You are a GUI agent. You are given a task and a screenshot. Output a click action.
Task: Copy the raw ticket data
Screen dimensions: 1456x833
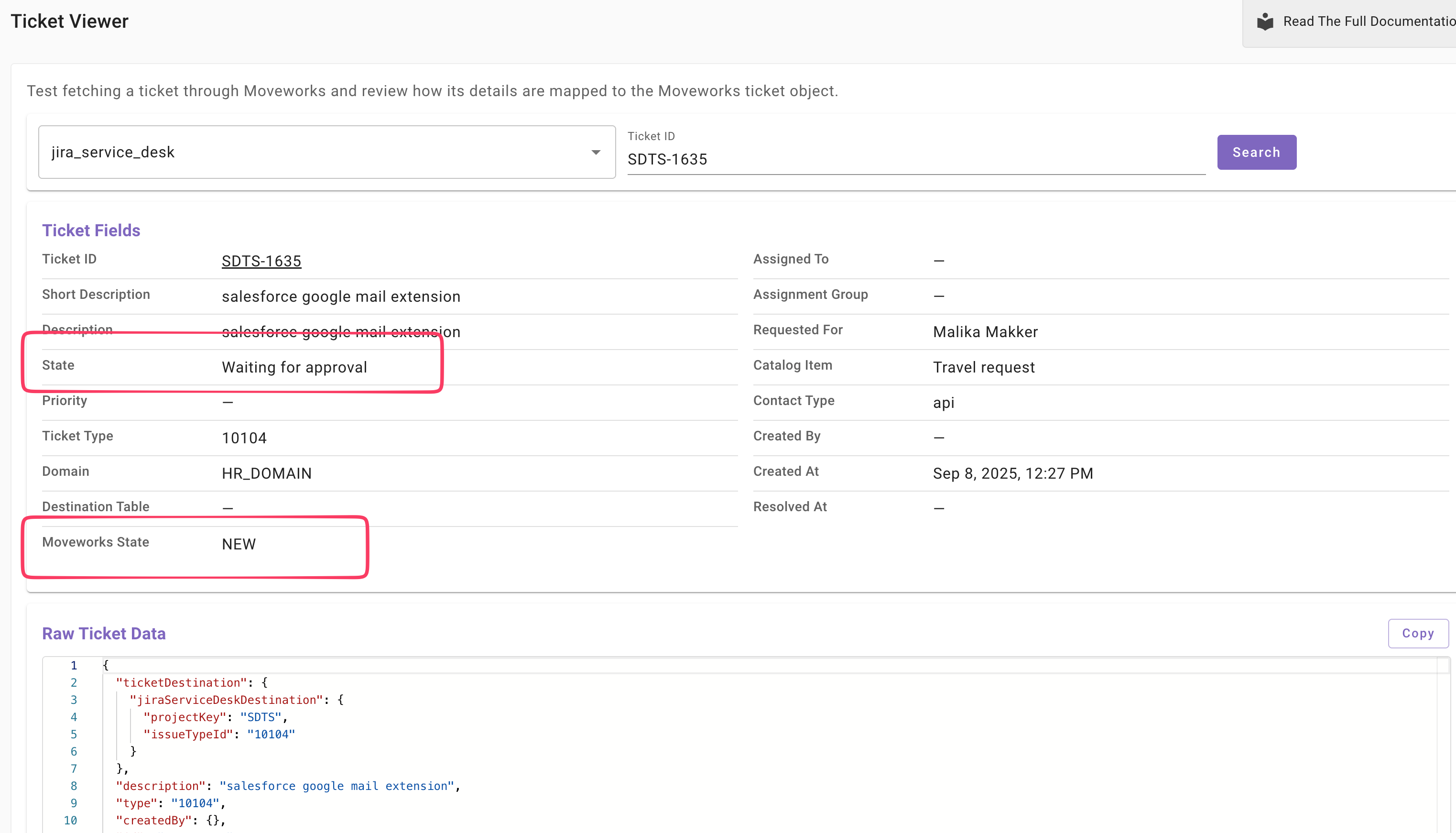pos(1417,633)
